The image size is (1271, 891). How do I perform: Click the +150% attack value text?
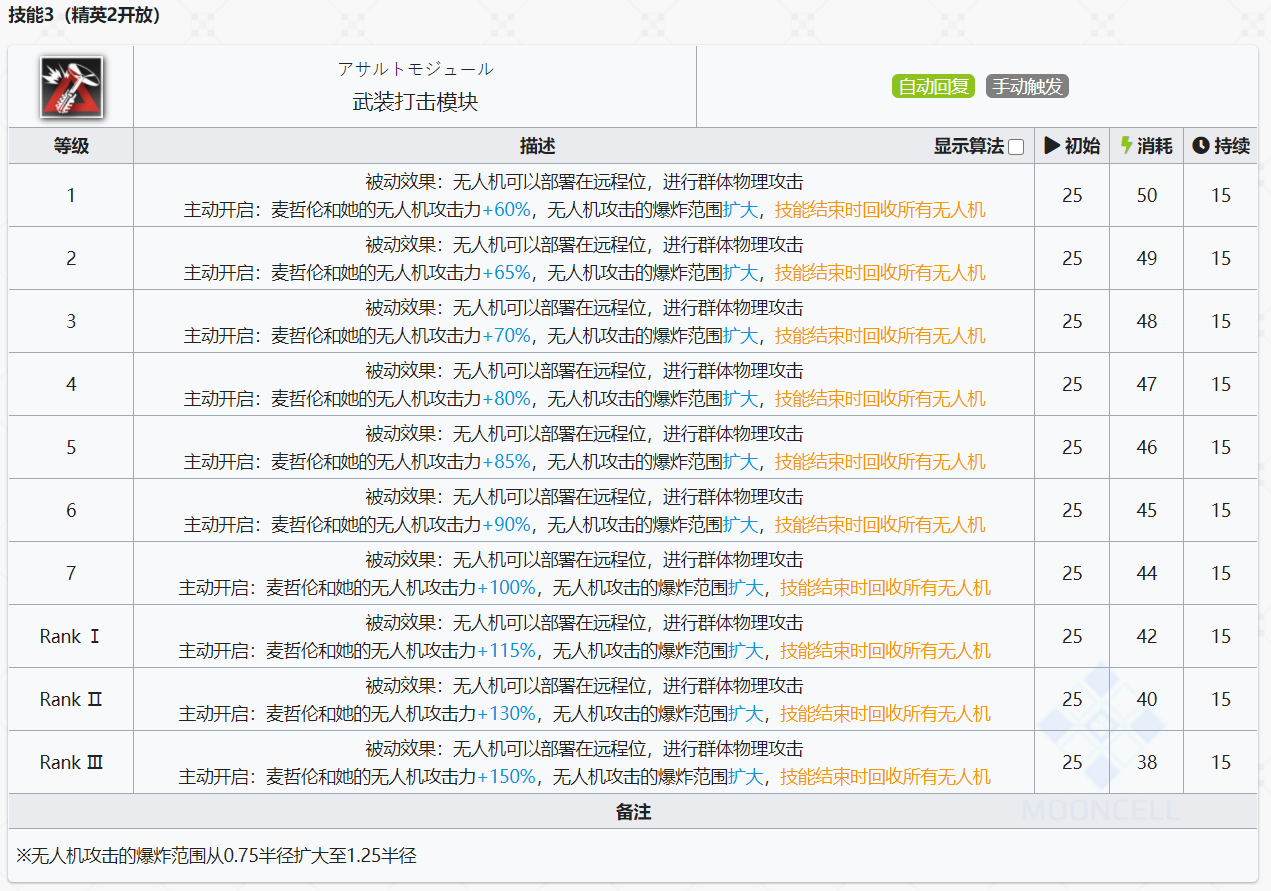pyautogui.click(x=506, y=777)
